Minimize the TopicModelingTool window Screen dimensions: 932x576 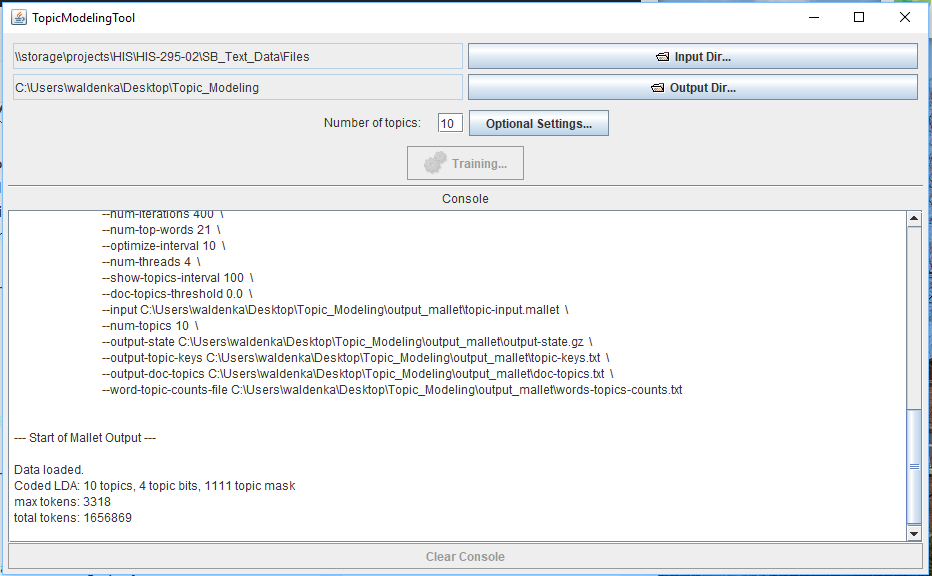813,18
